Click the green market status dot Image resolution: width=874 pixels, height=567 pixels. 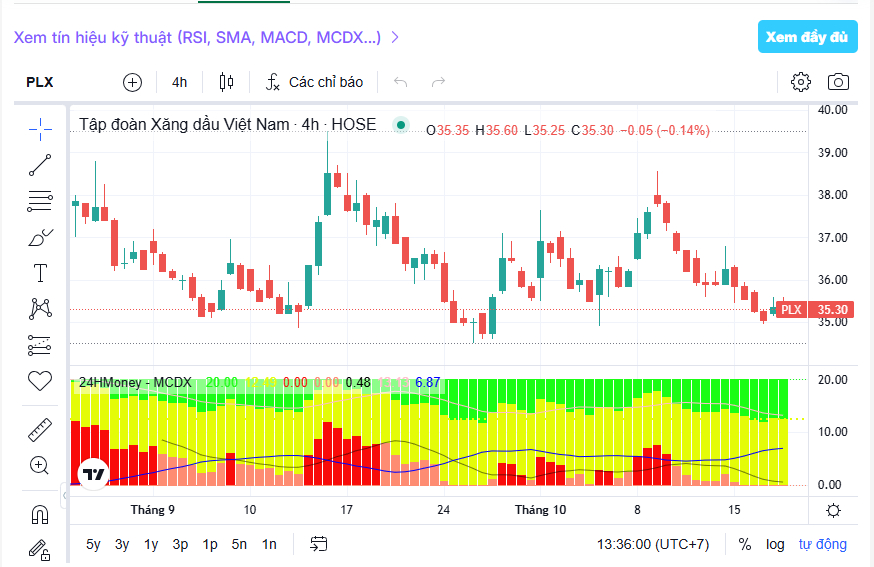(400, 125)
